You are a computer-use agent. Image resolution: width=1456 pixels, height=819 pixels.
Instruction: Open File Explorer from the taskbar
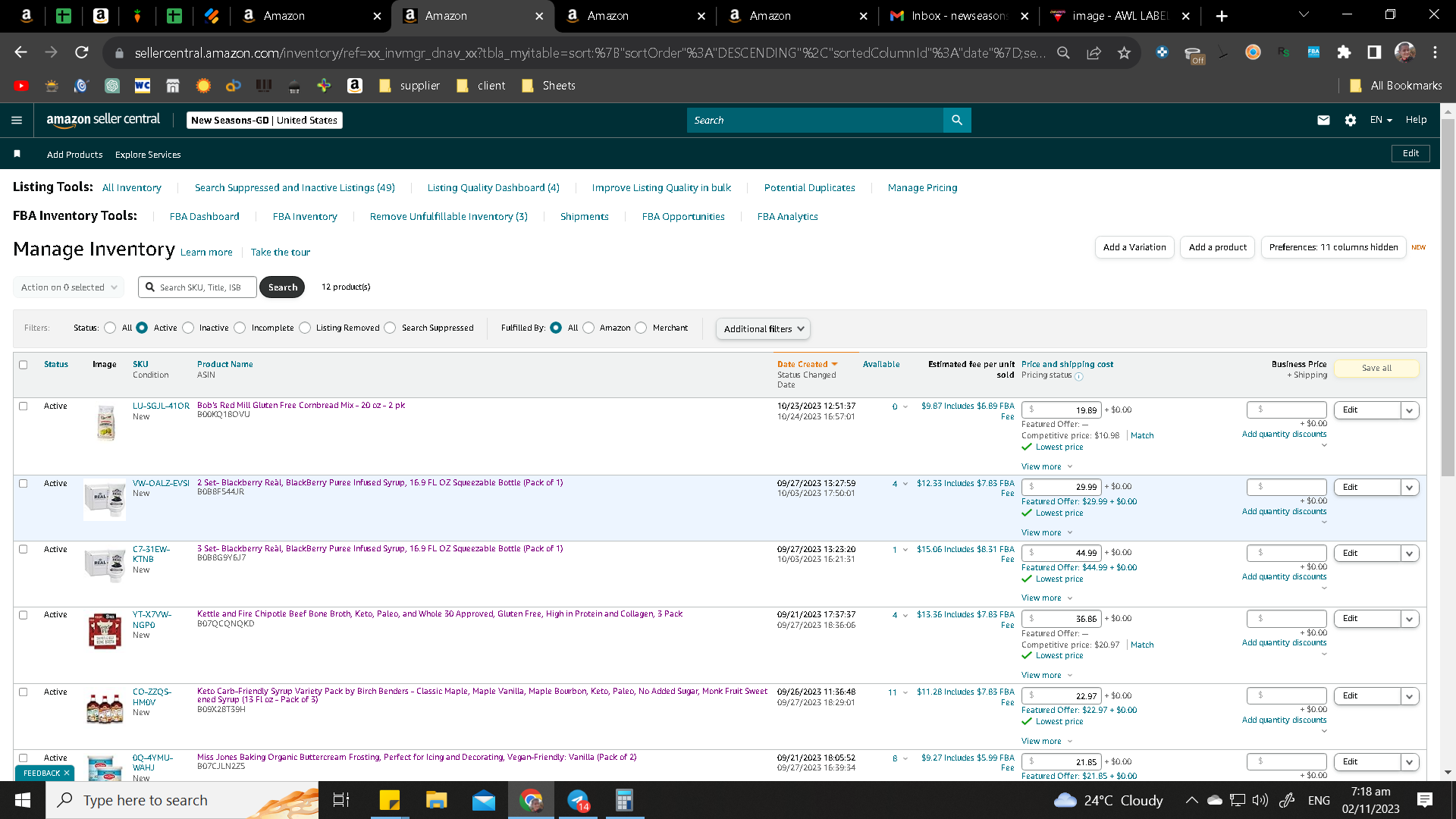(x=436, y=800)
